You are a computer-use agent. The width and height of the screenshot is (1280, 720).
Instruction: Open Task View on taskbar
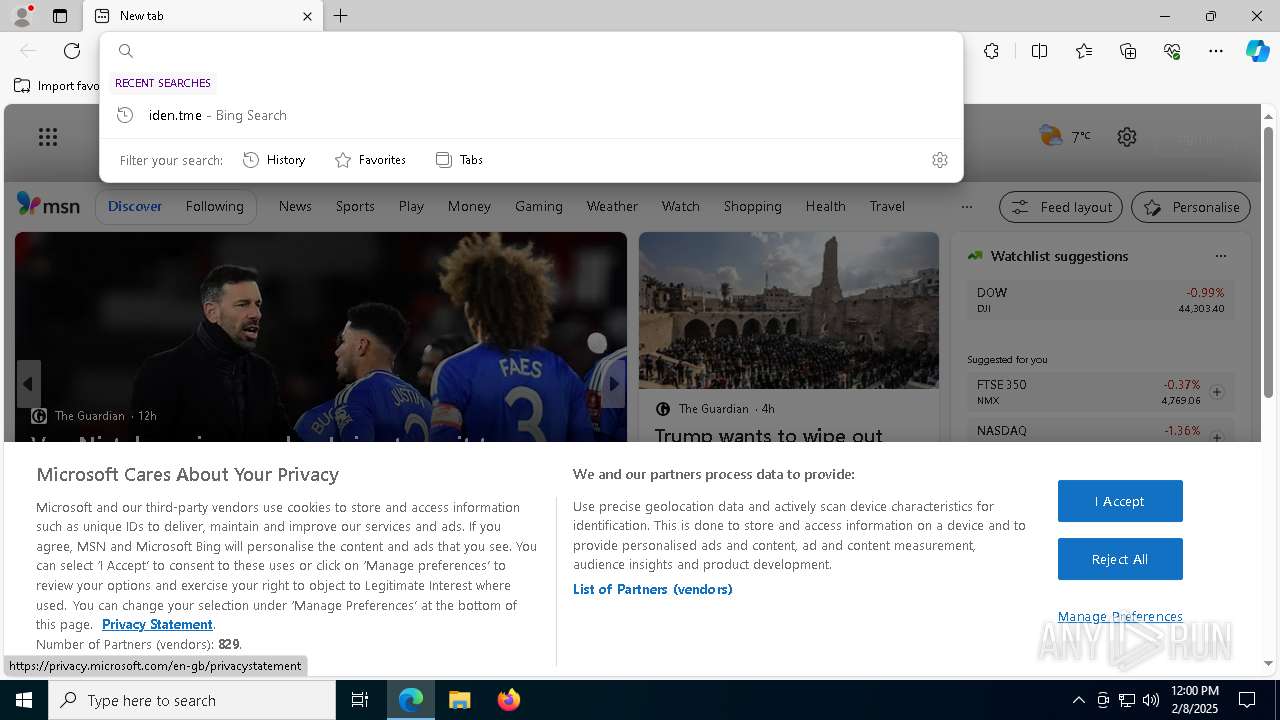[360, 700]
